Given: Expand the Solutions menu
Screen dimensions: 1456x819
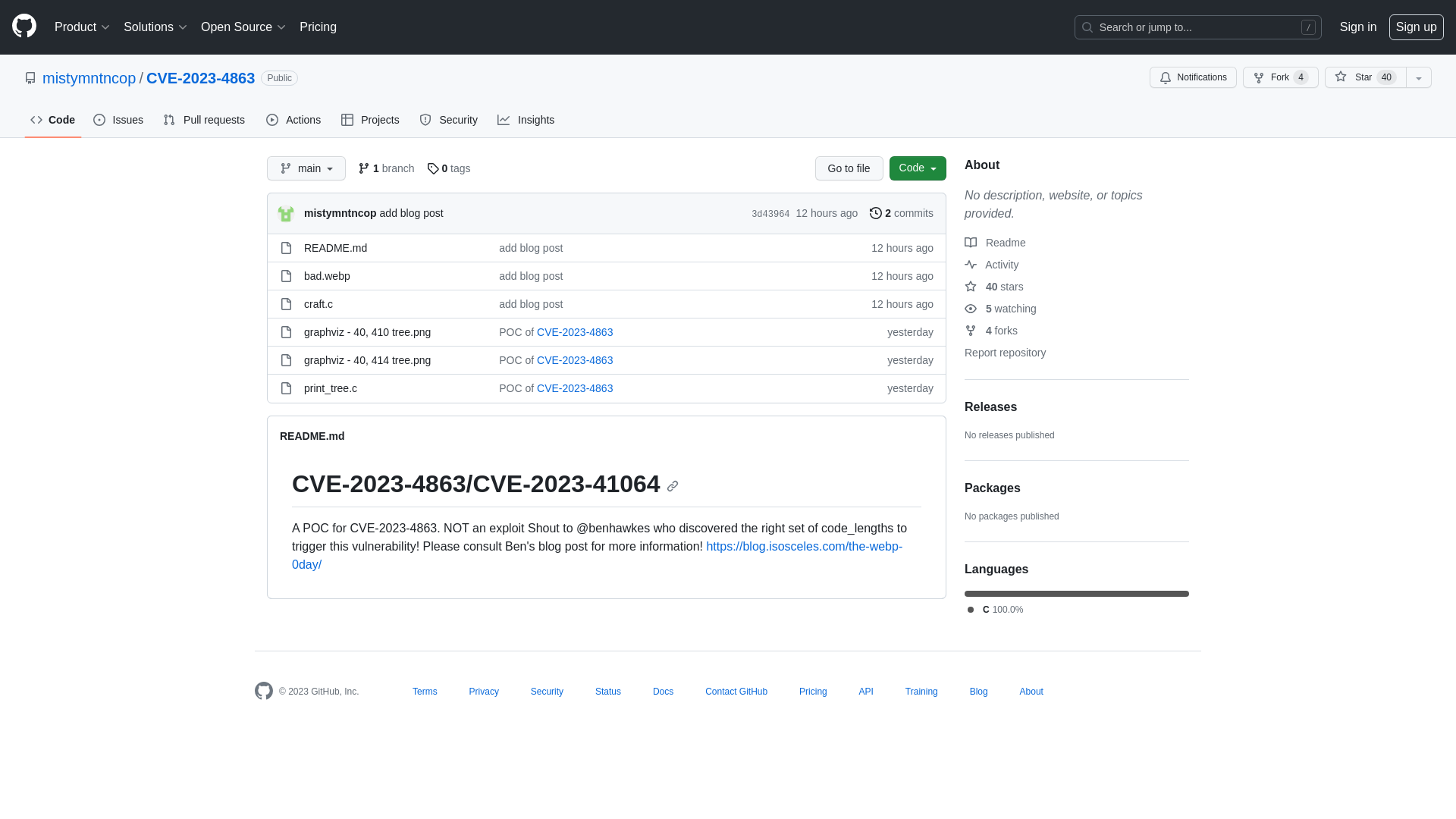Looking at the screenshot, I should point(155,27).
